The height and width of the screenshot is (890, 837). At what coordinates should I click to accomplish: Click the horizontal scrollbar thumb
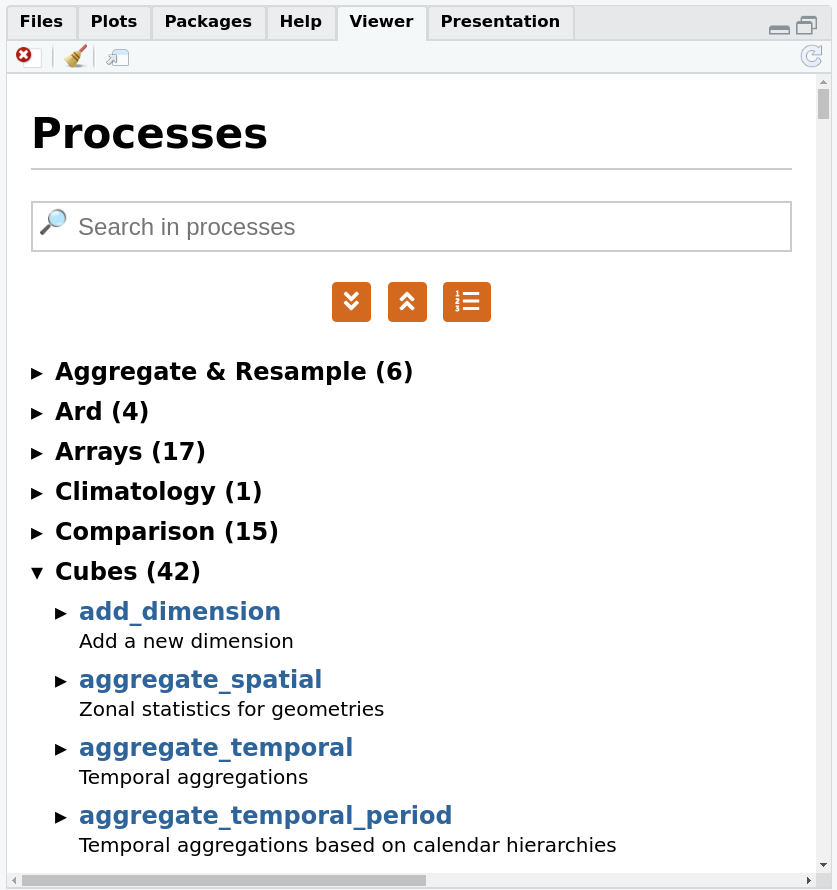tap(224, 881)
